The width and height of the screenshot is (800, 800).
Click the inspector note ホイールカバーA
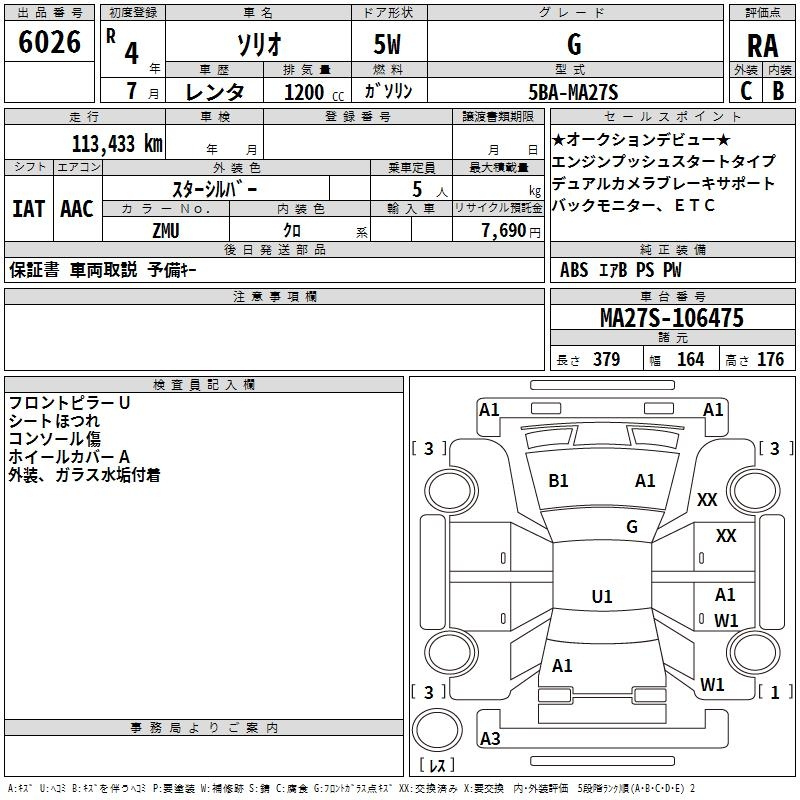click(69, 457)
